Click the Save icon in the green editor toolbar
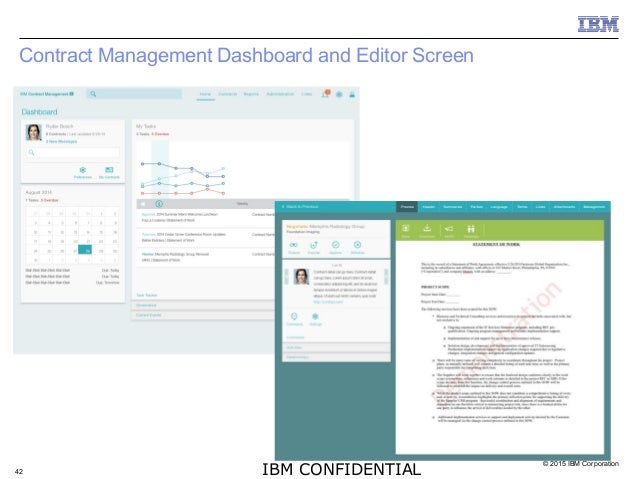 click(406, 228)
